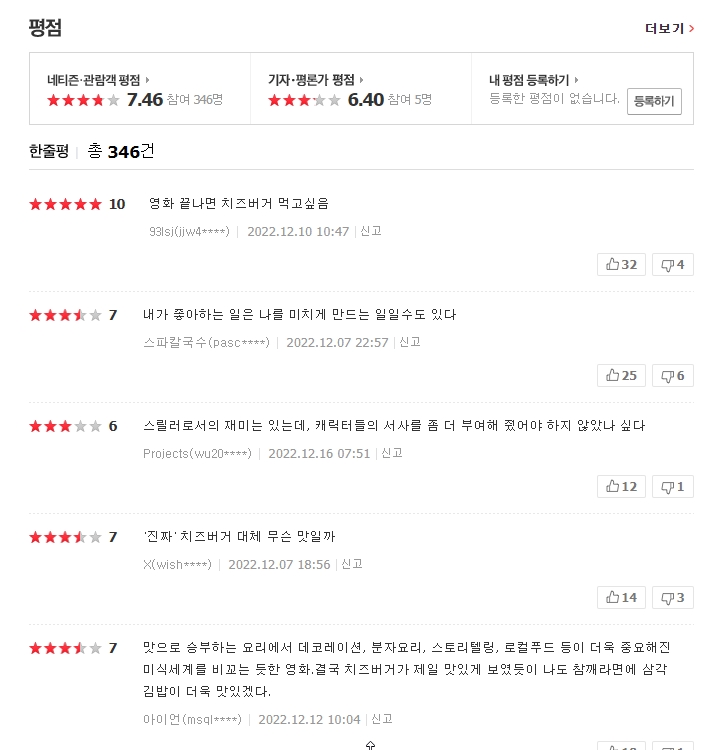Click the 등록하기 button
This screenshot has width=713, height=750.
tap(654, 101)
